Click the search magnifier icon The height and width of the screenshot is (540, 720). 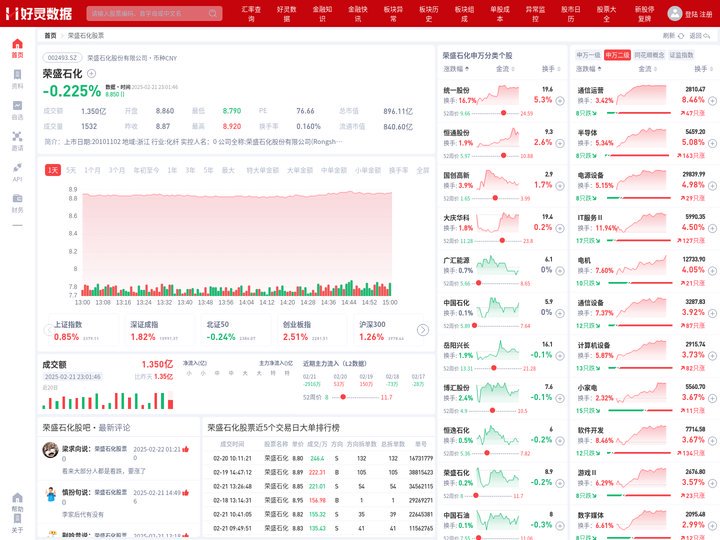click(213, 13)
